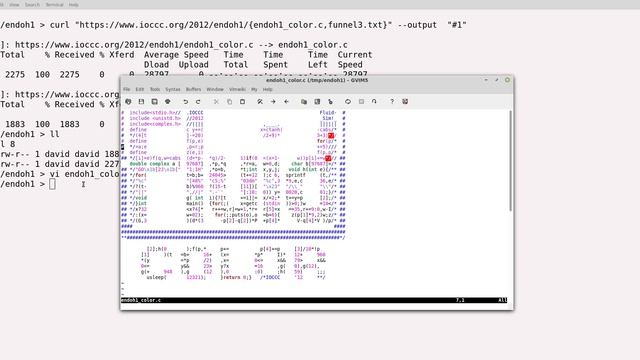This screenshot has height=360, width=640.
Task: Click the Save All icon in GVim toolbar
Action: point(154,102)
